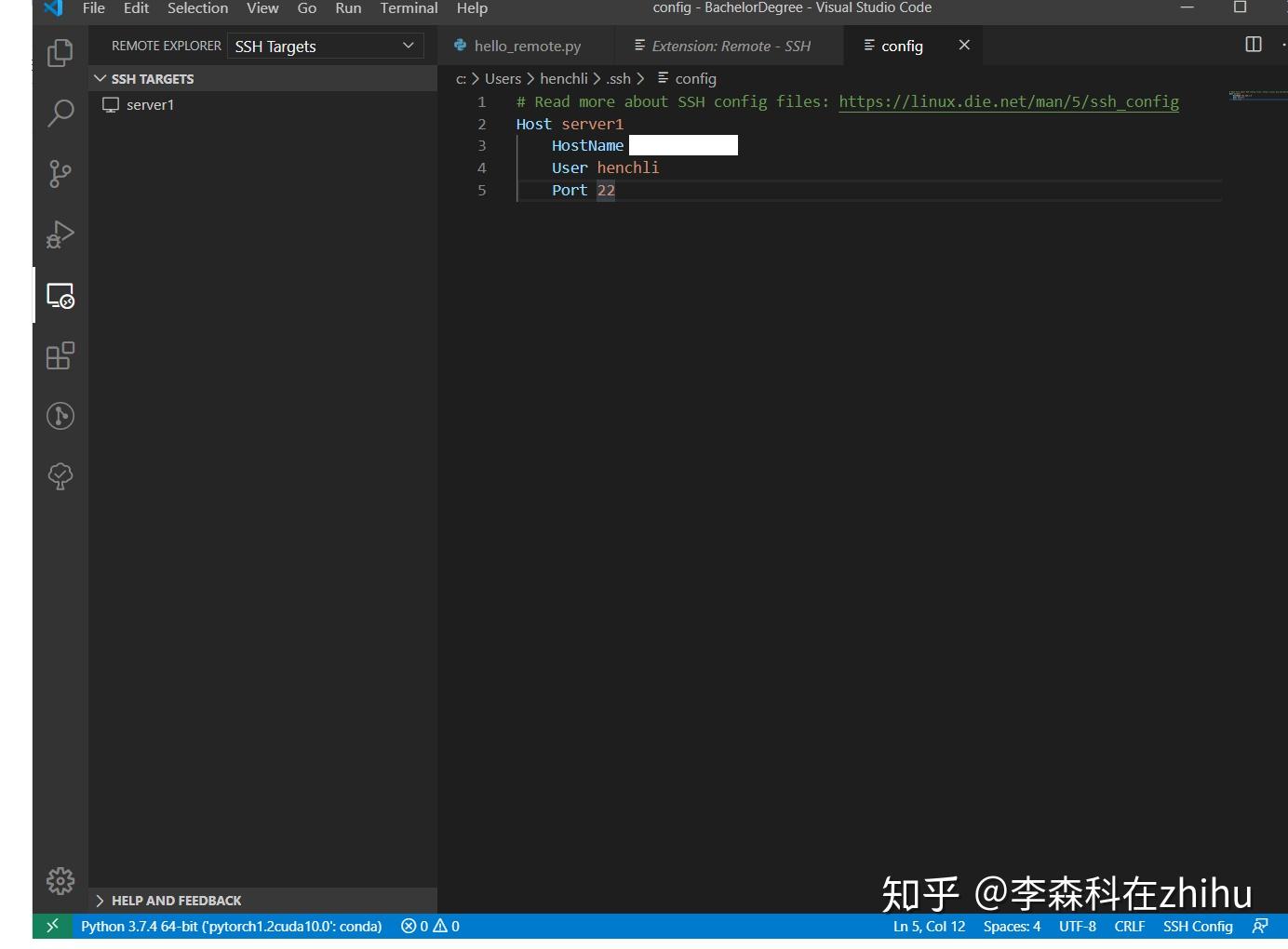
Task: Click the errors and warnings indicator
Action: point(429,926)
